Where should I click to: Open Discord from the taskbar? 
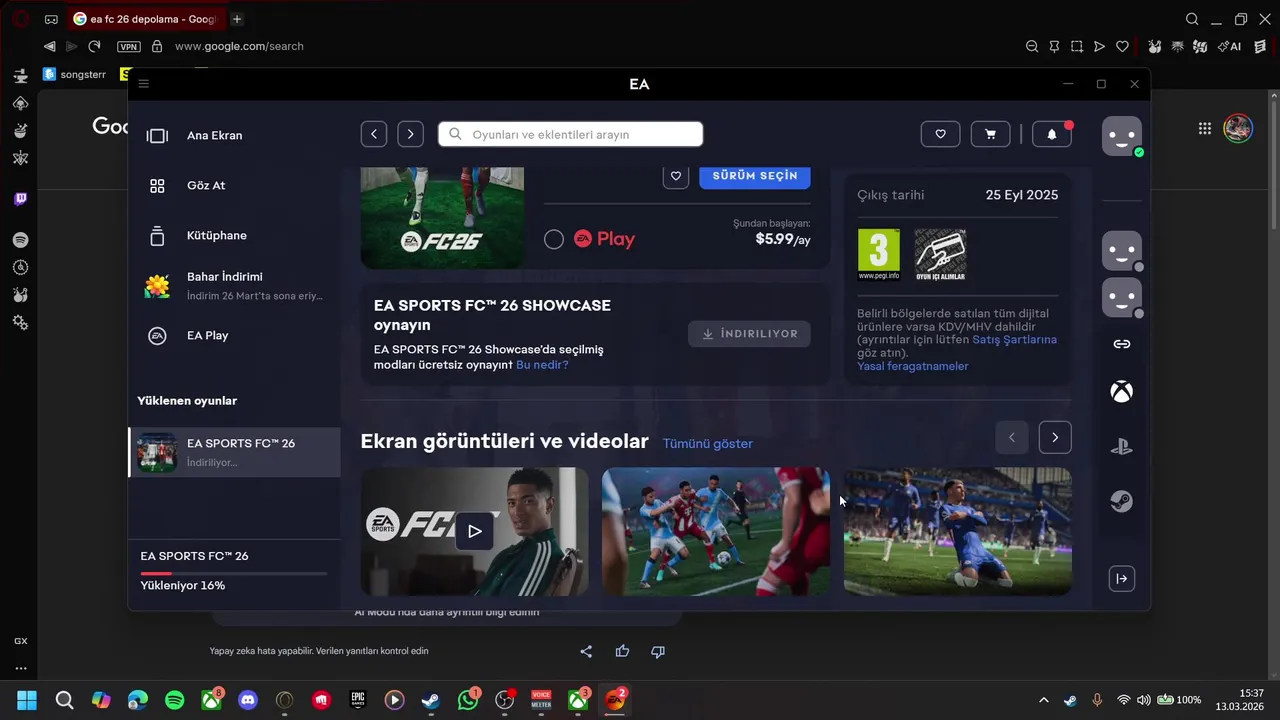(248, 700)
